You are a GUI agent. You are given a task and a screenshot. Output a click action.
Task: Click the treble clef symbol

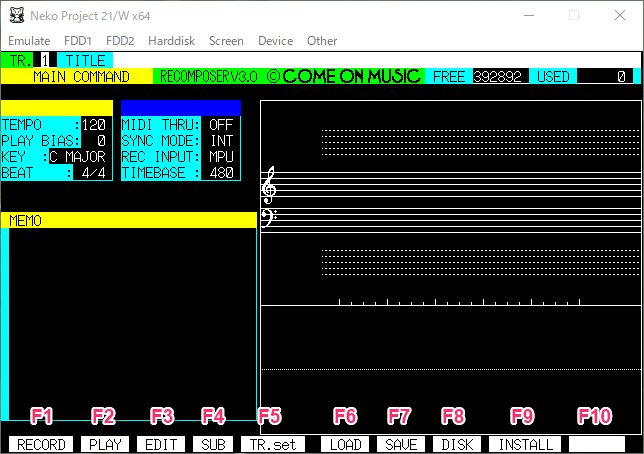(269, 185)
